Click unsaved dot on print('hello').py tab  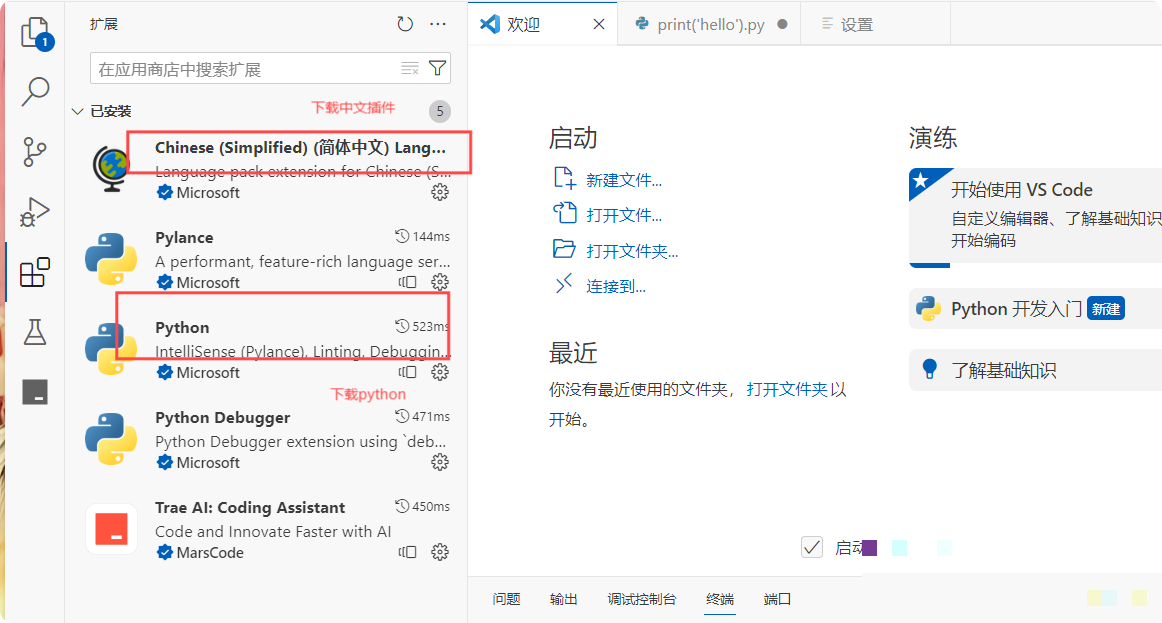tap(782, 24)
